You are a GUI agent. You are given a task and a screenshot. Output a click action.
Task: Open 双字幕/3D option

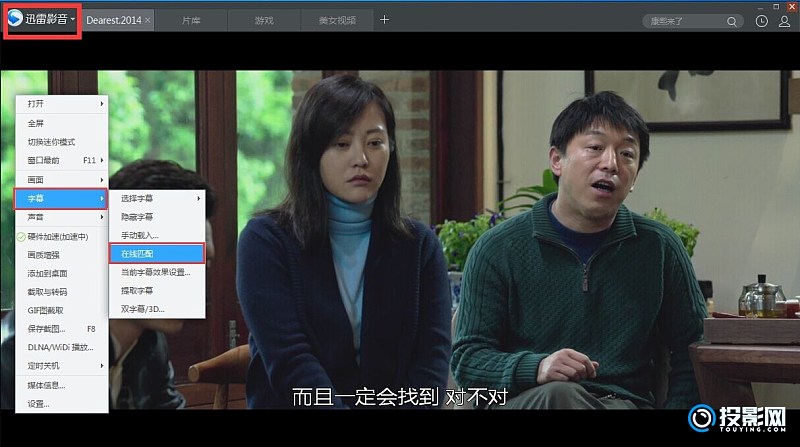(x=157, y=309)
